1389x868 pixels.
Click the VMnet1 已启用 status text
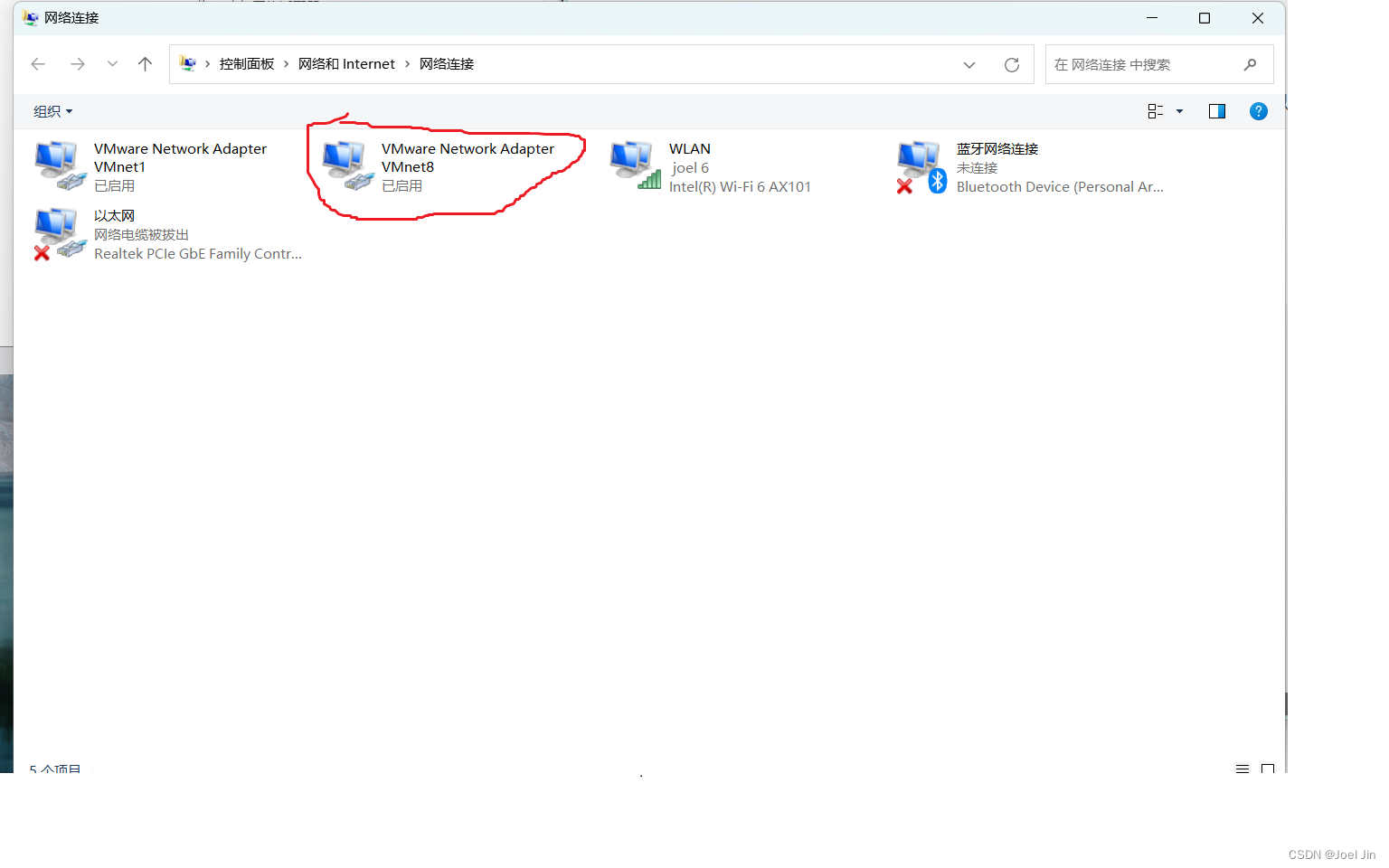coord(115,186)
